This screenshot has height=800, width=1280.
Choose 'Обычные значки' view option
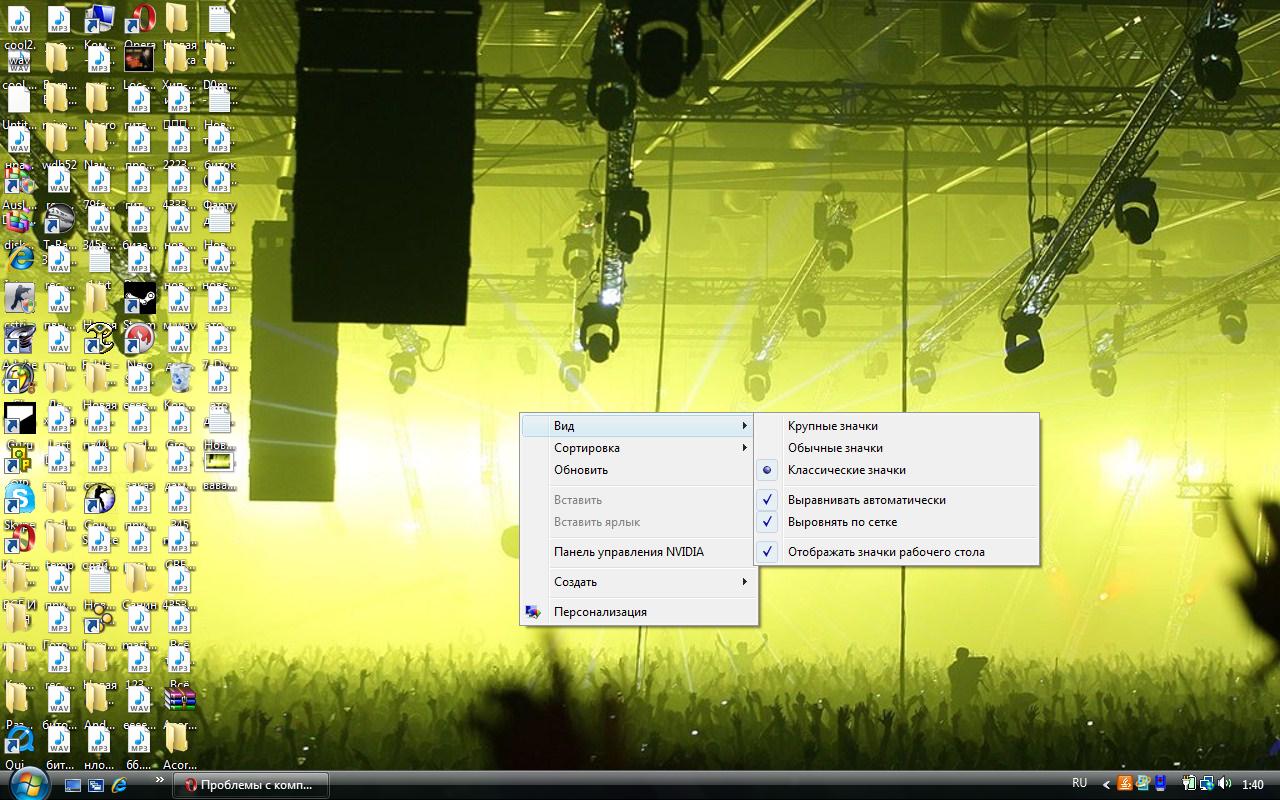(x=896, y=448)
